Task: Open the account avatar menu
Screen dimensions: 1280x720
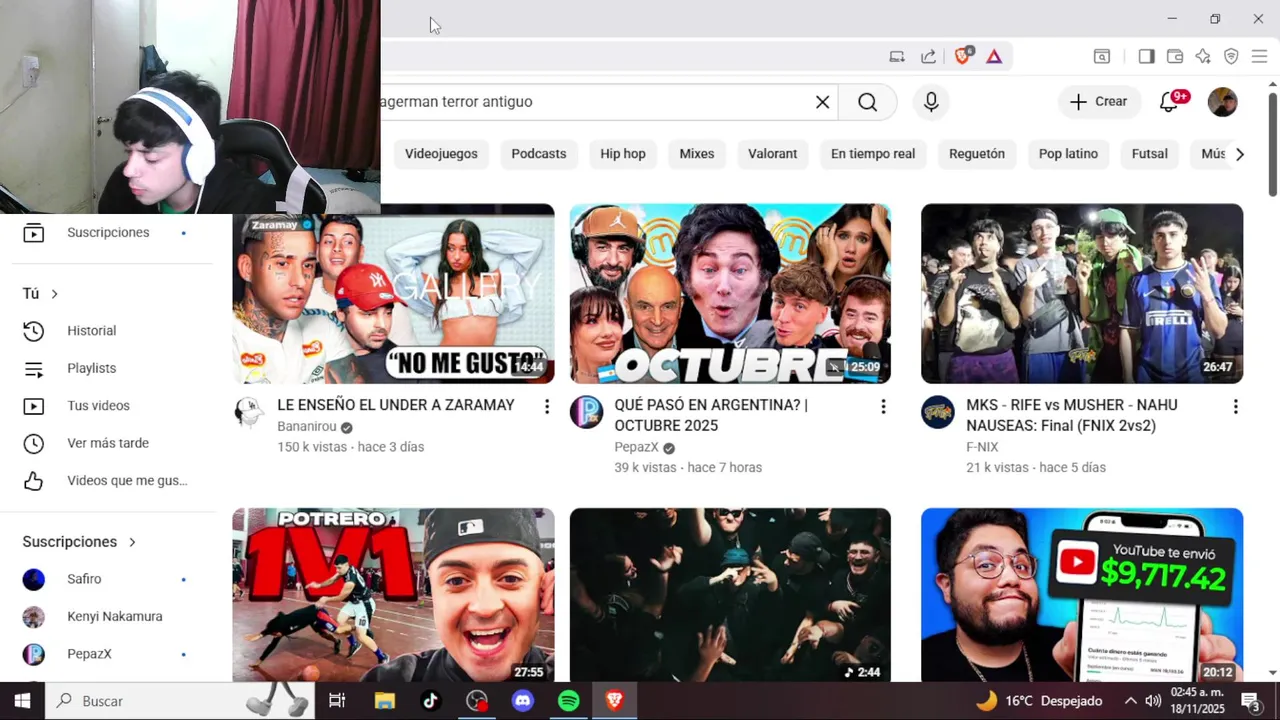Action: (x=1222, y=102)
